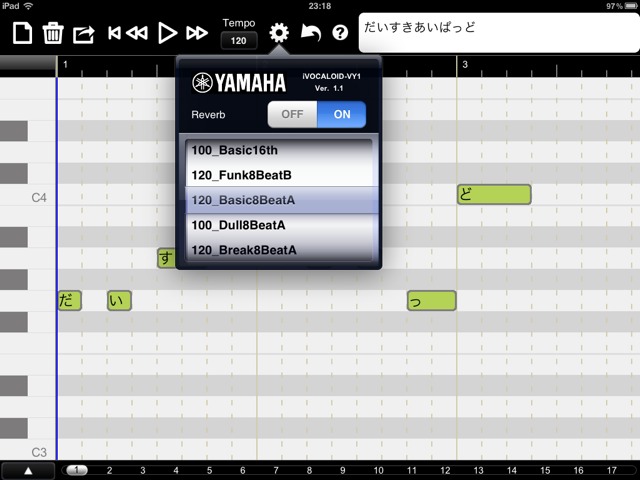This screenshot has height=480, width=640.
Task: Click bar 3 marker on top ruler
Action: click(x=465, y=64)
